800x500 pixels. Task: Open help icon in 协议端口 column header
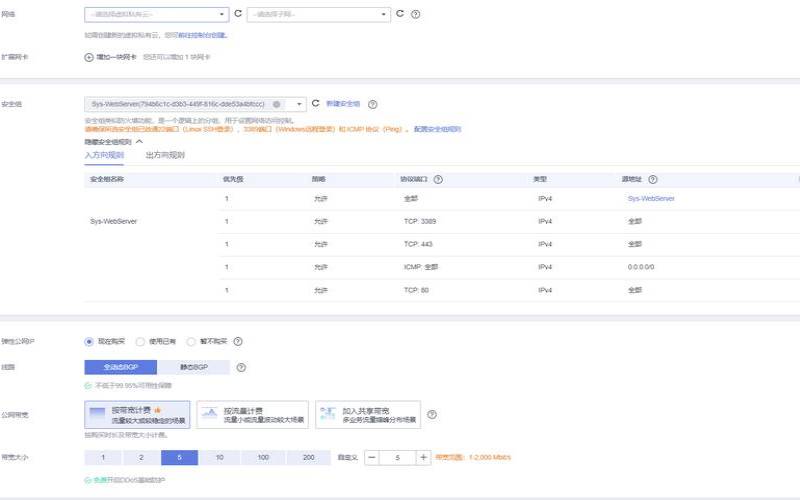pos(438,179)
